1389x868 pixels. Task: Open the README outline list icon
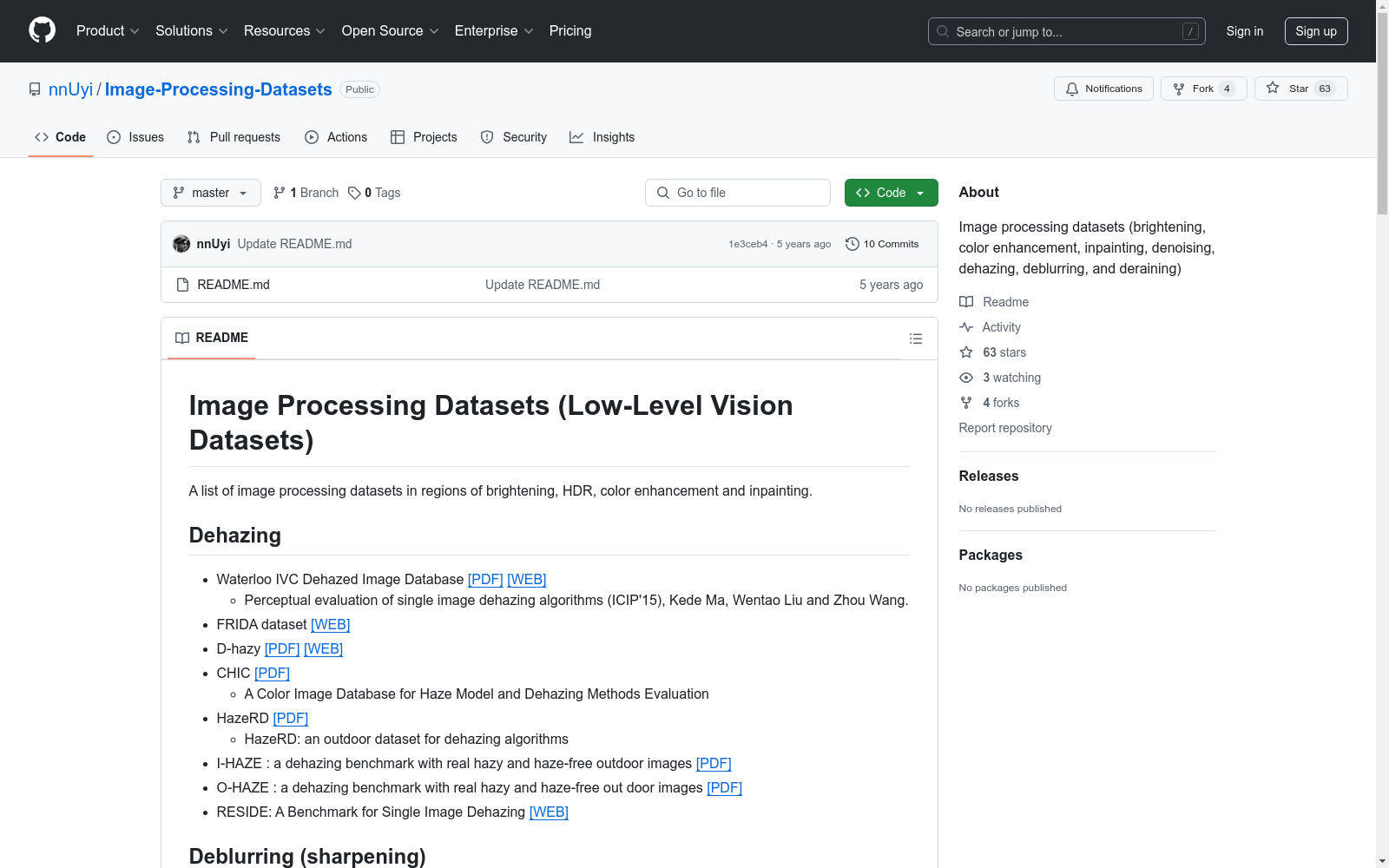915,339
